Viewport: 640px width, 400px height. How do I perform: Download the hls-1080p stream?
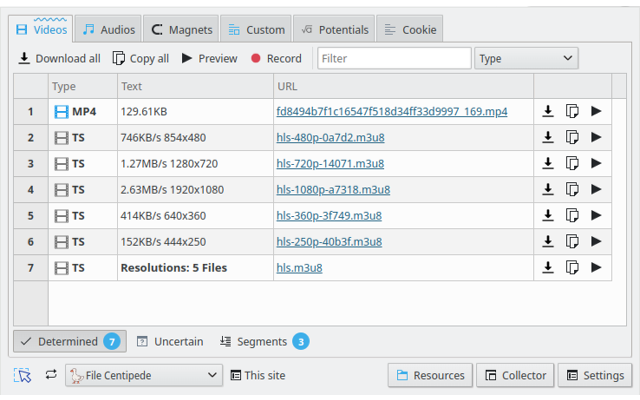548,189
